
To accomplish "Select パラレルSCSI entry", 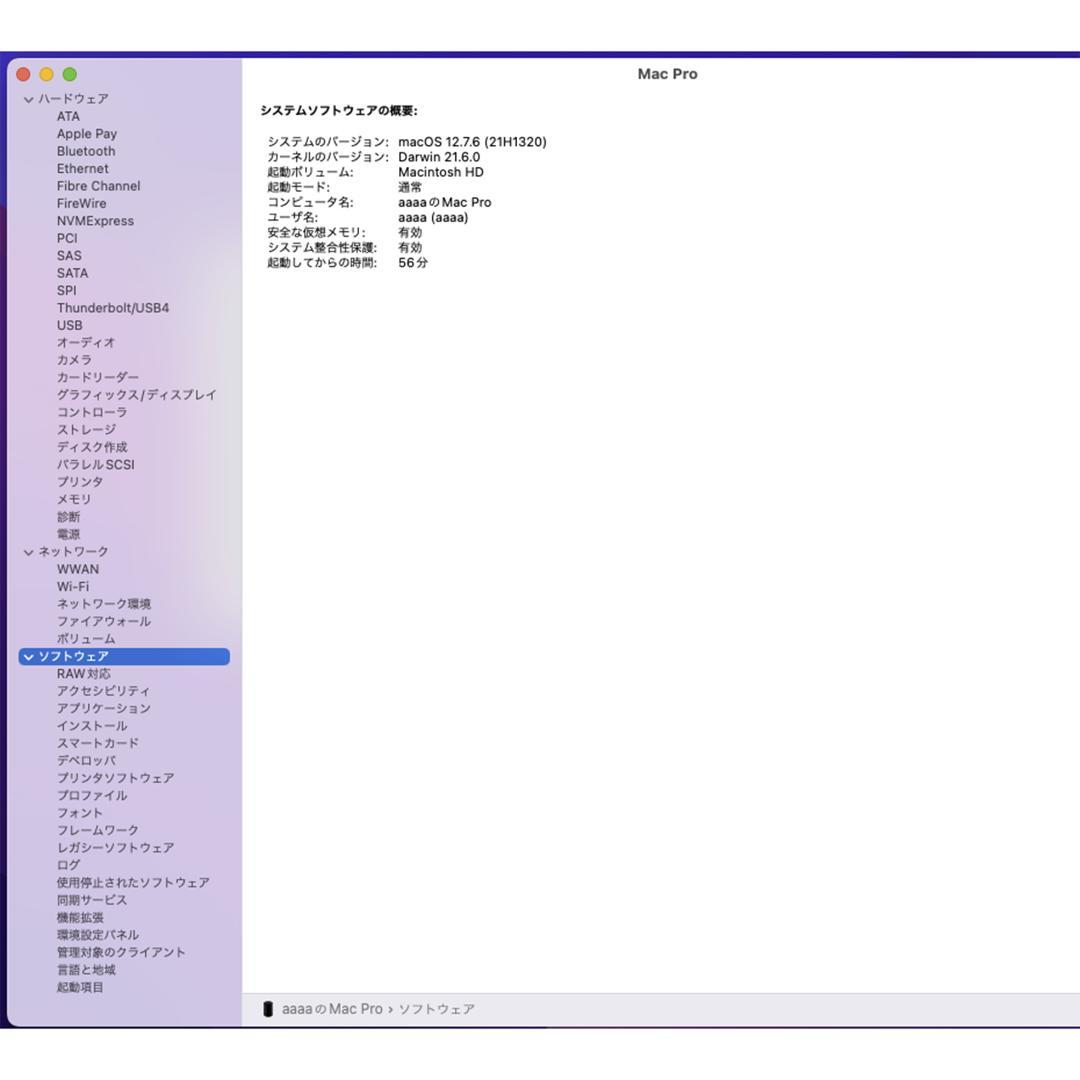I will pyautogui.click(x=96, y=465).
